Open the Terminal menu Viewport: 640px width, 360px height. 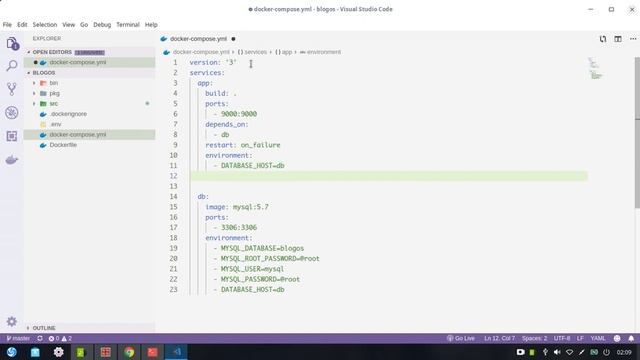pos(128,24)
